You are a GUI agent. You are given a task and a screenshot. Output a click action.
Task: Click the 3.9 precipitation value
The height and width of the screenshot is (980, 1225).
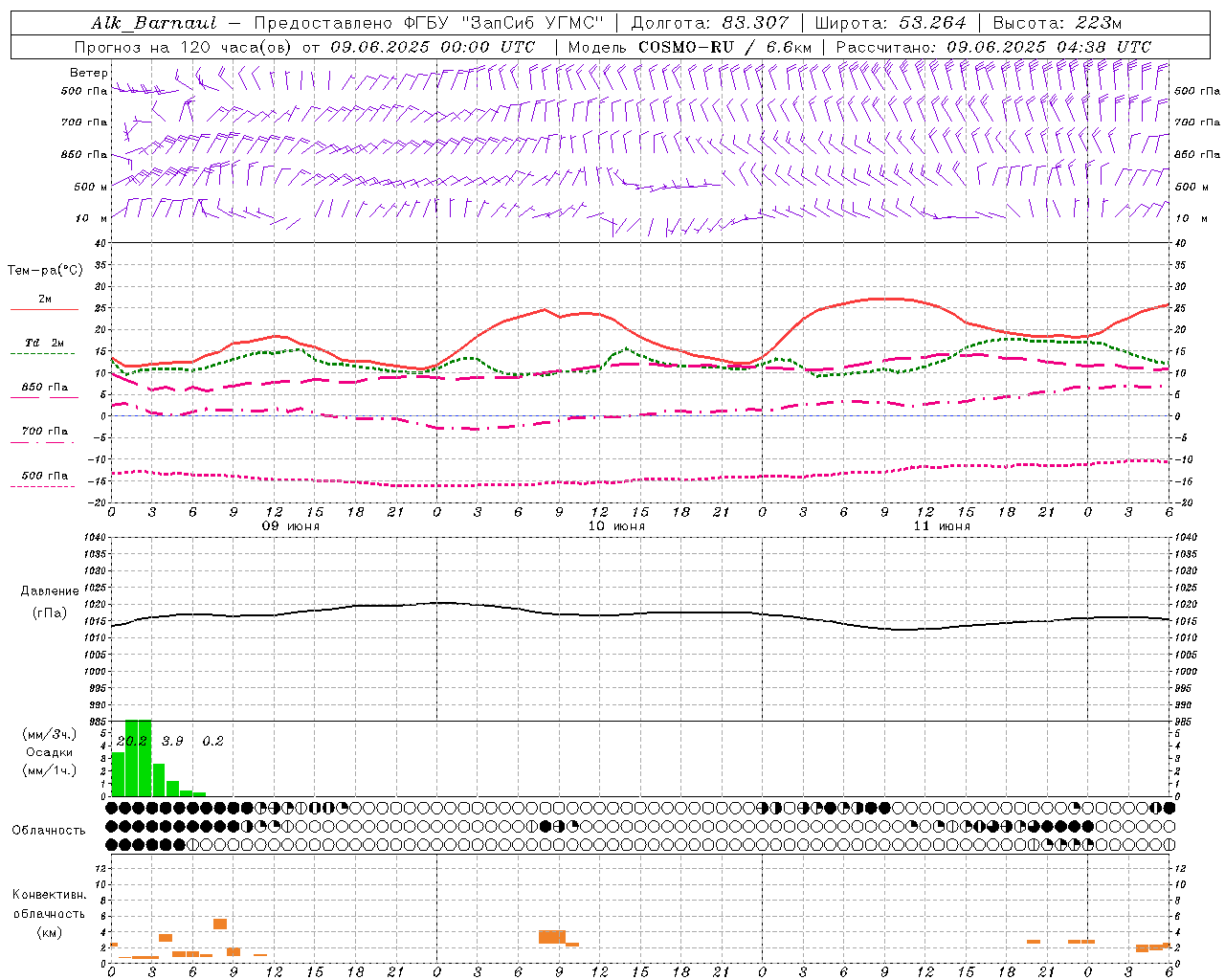pos(172,741)
